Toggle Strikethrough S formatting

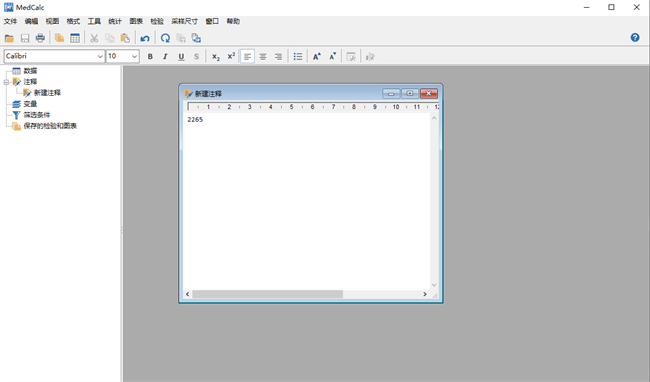(x=196, y=56)
